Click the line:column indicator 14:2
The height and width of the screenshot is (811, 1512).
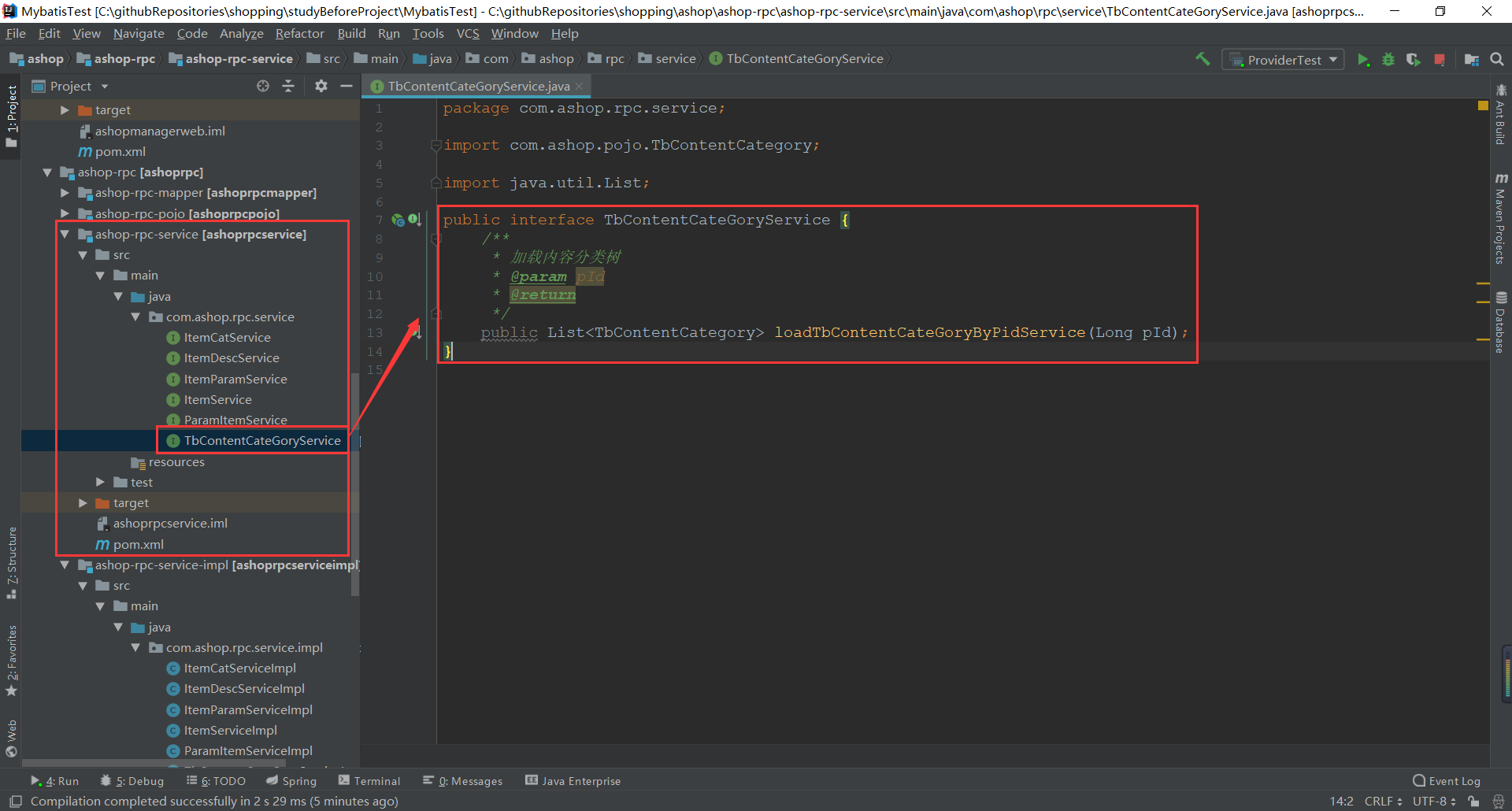pyautogui.click(x=1341, y=802)
